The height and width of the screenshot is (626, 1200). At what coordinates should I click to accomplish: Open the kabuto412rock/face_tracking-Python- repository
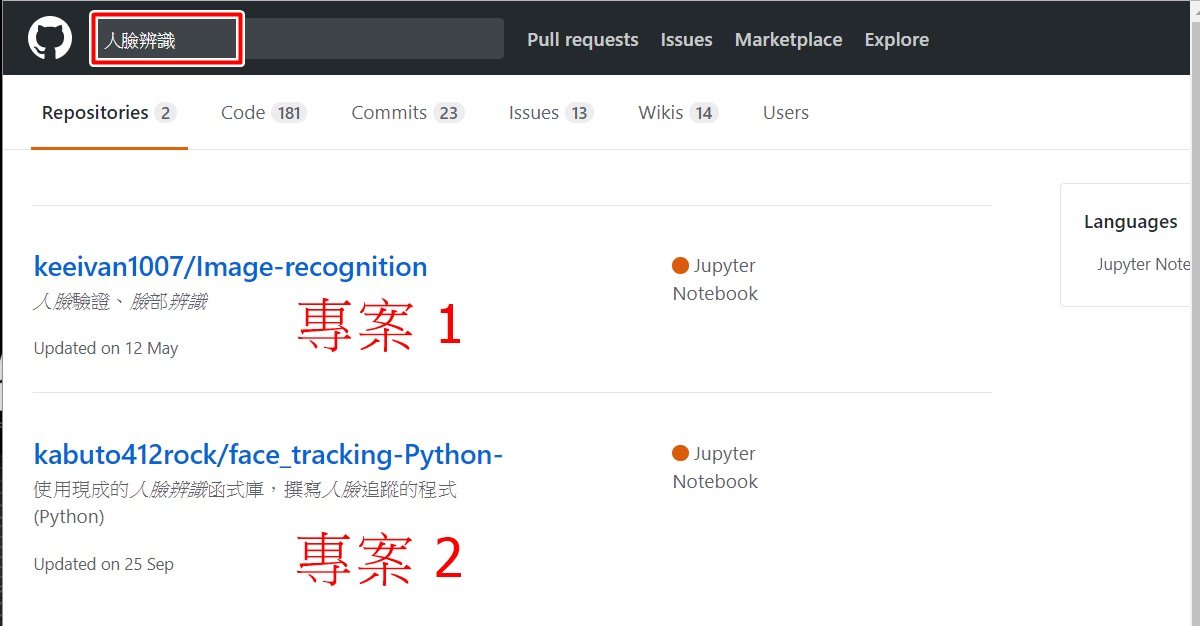point(267,455)
